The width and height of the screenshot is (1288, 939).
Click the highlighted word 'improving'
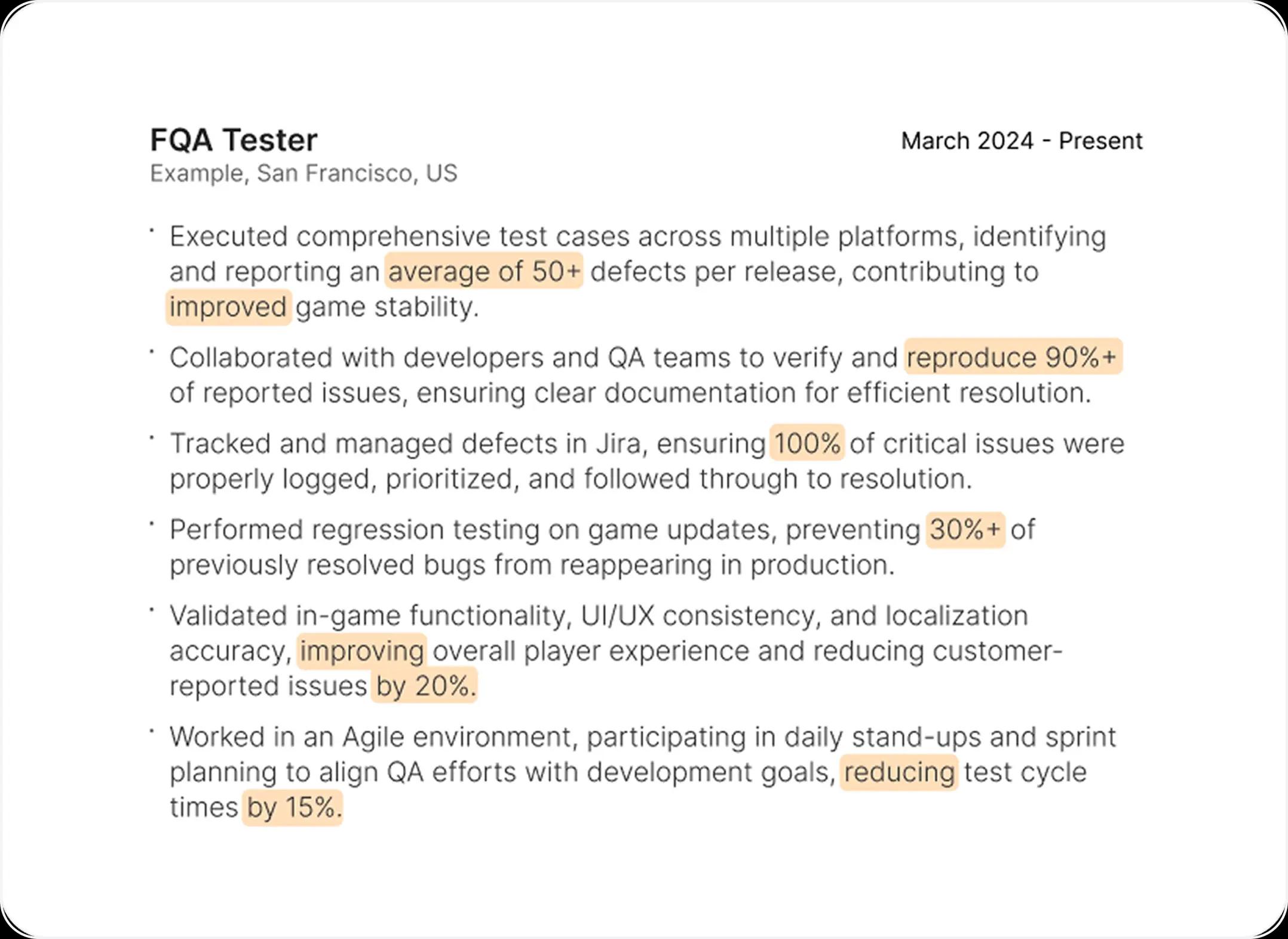361,650
